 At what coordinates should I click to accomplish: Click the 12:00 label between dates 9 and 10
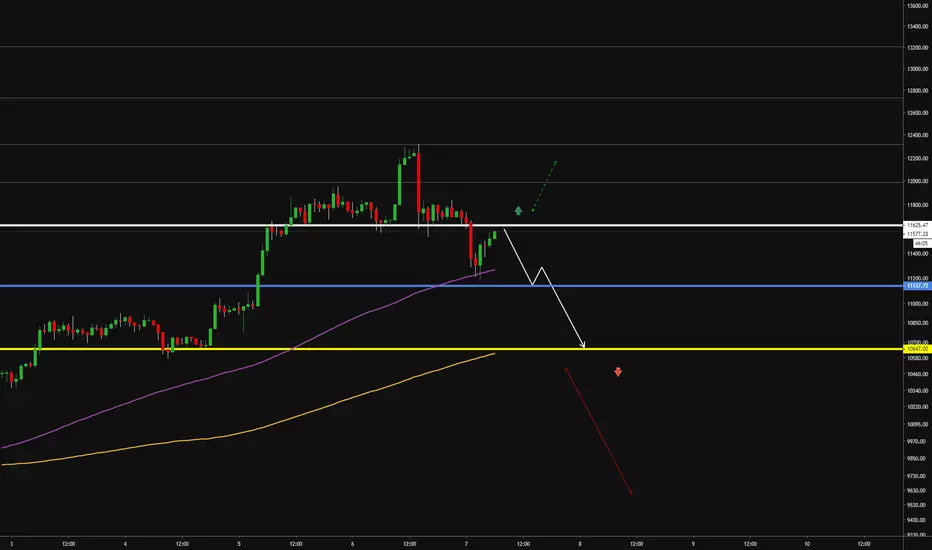(x=750, y=543)
